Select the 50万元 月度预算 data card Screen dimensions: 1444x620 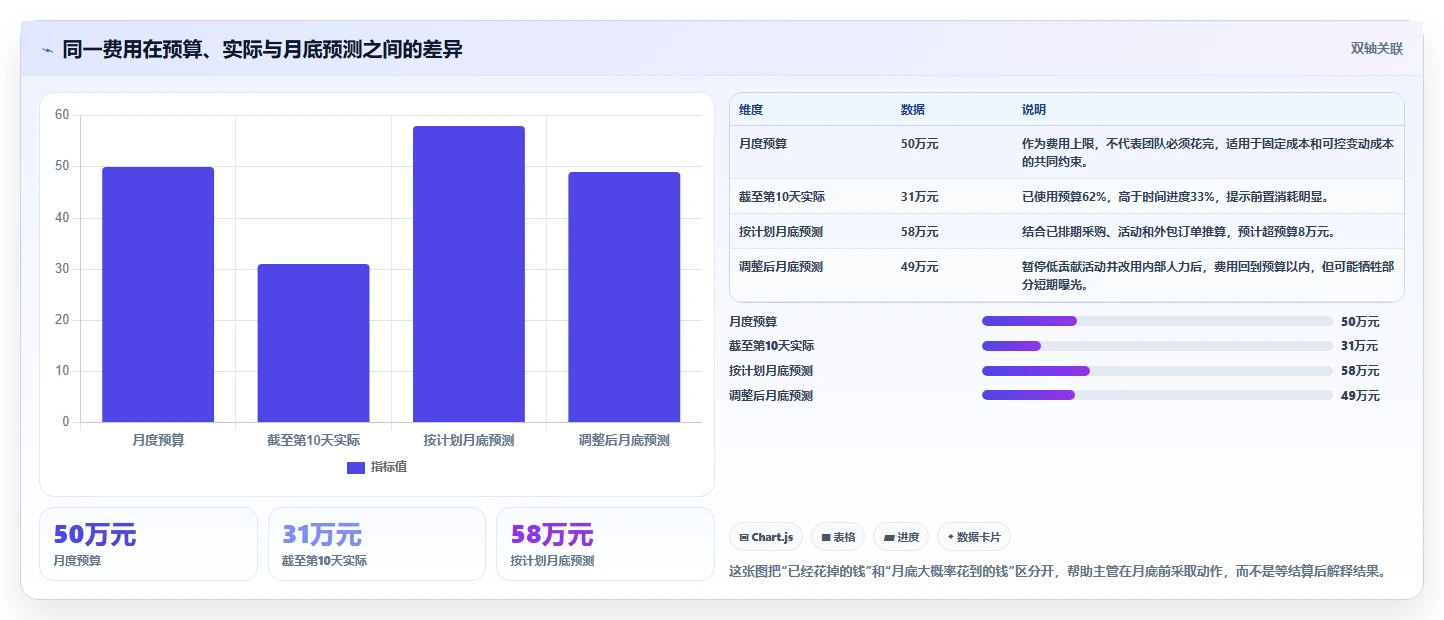(148, 544)
